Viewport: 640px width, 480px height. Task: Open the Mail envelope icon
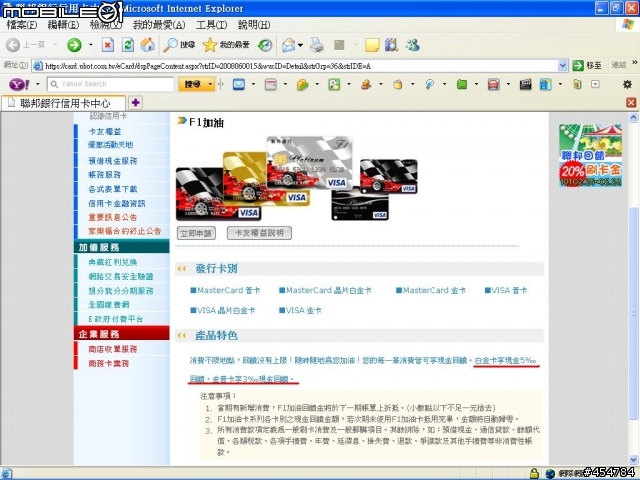click(x=289, y=45)
